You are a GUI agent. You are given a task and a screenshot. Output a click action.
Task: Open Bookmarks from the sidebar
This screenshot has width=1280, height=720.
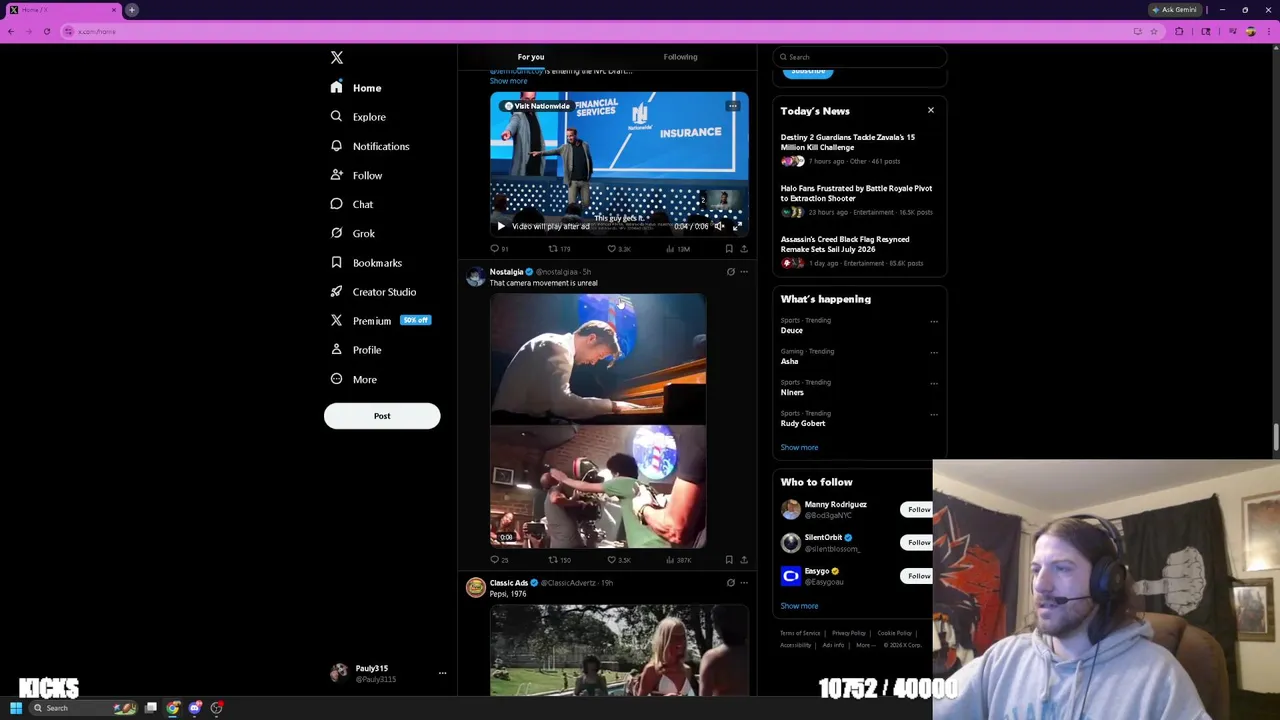point(366,262)
